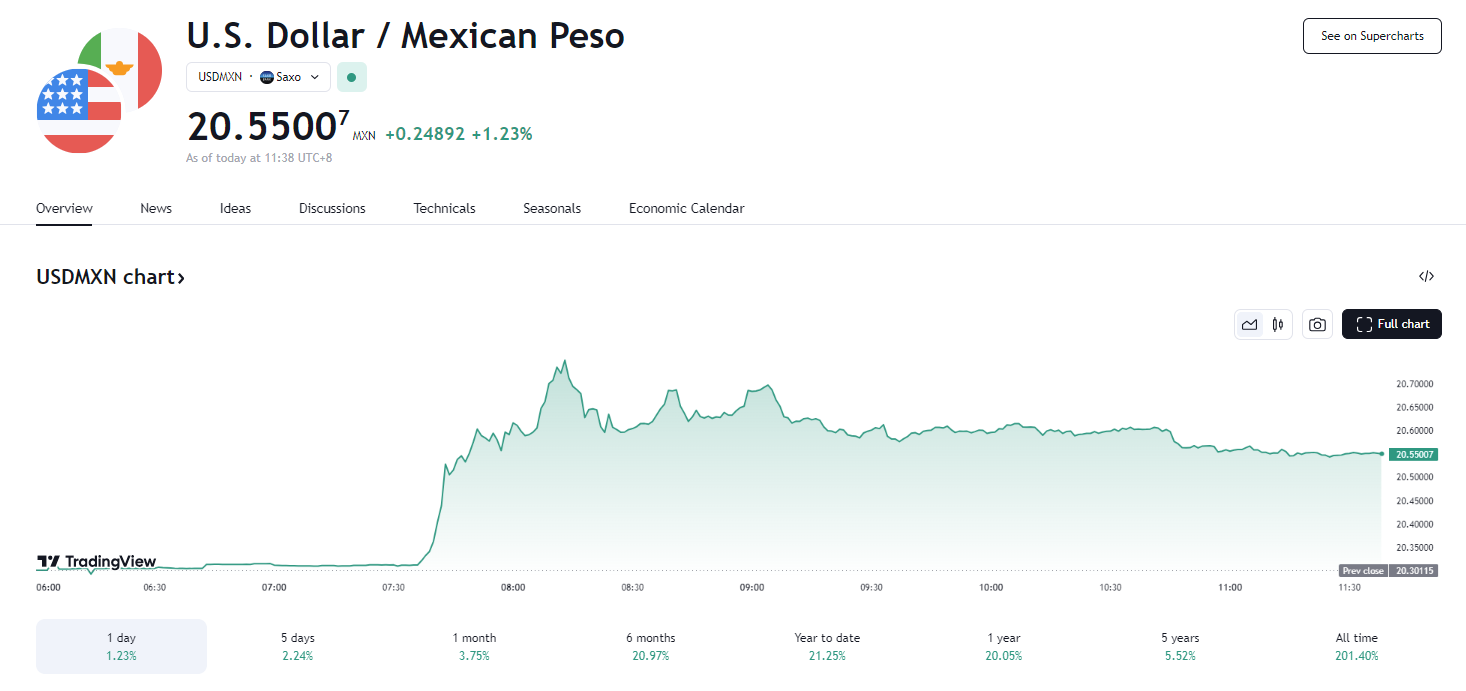Click the TradingView logo on chart
This screenshot has height=691, width=1466.
coord(96,562)
